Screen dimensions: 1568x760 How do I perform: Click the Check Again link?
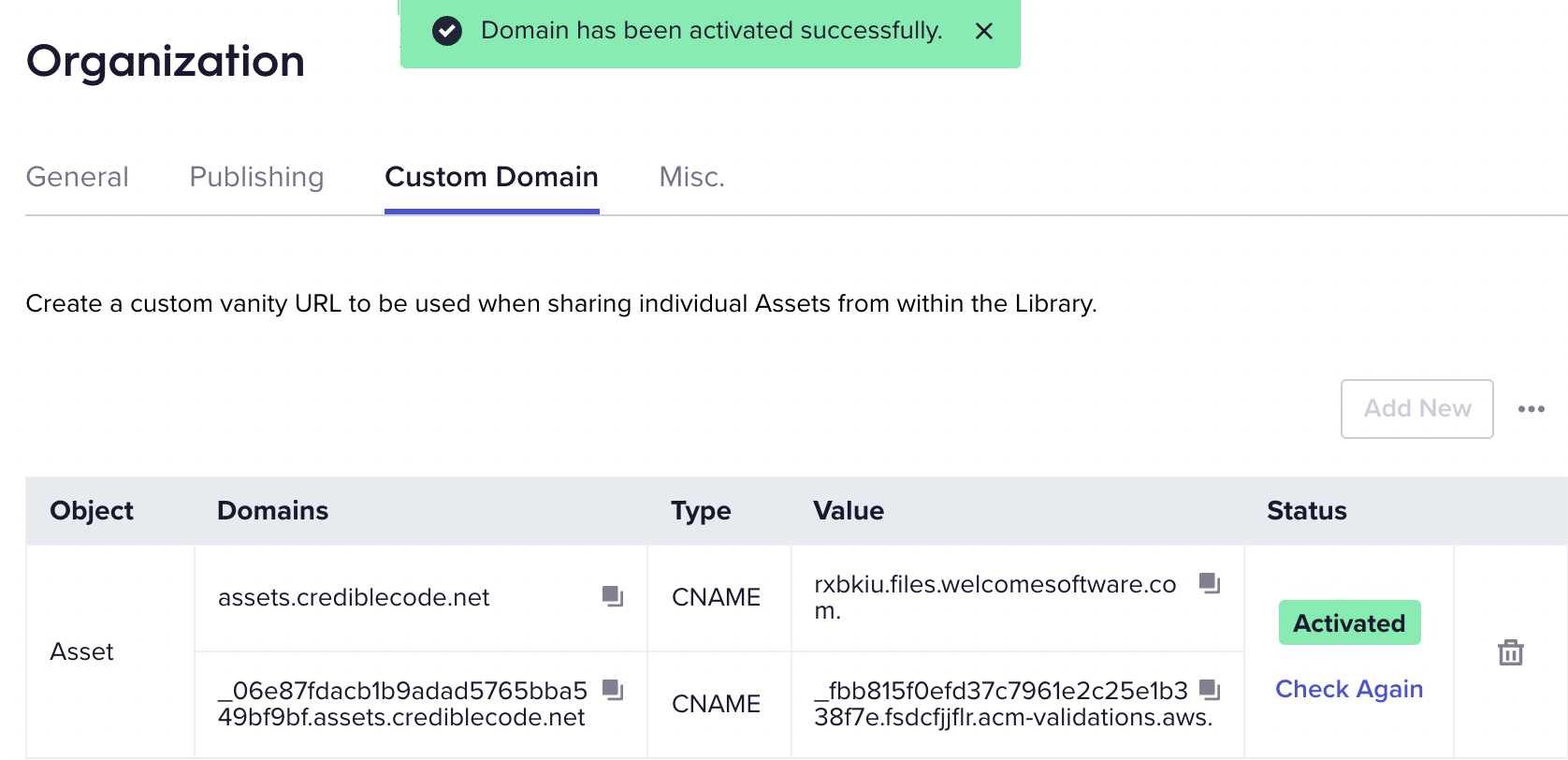(x=1349, y=689)
